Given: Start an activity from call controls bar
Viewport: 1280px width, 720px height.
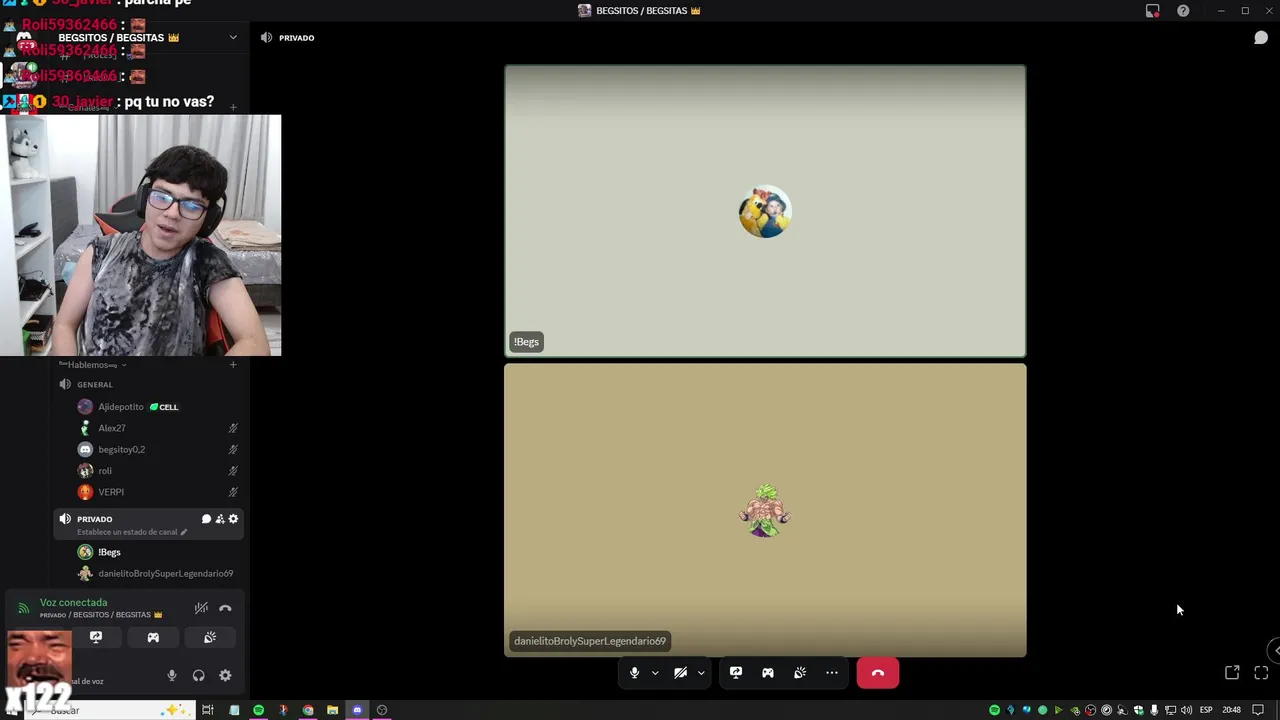Looking at the screenshot, I should (x=768, y=673).
